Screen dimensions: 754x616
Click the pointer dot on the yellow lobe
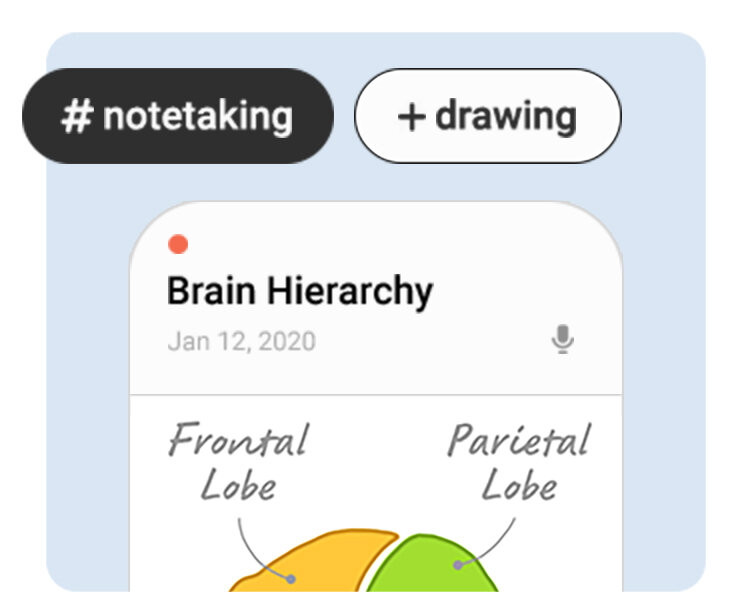[291, 578]
